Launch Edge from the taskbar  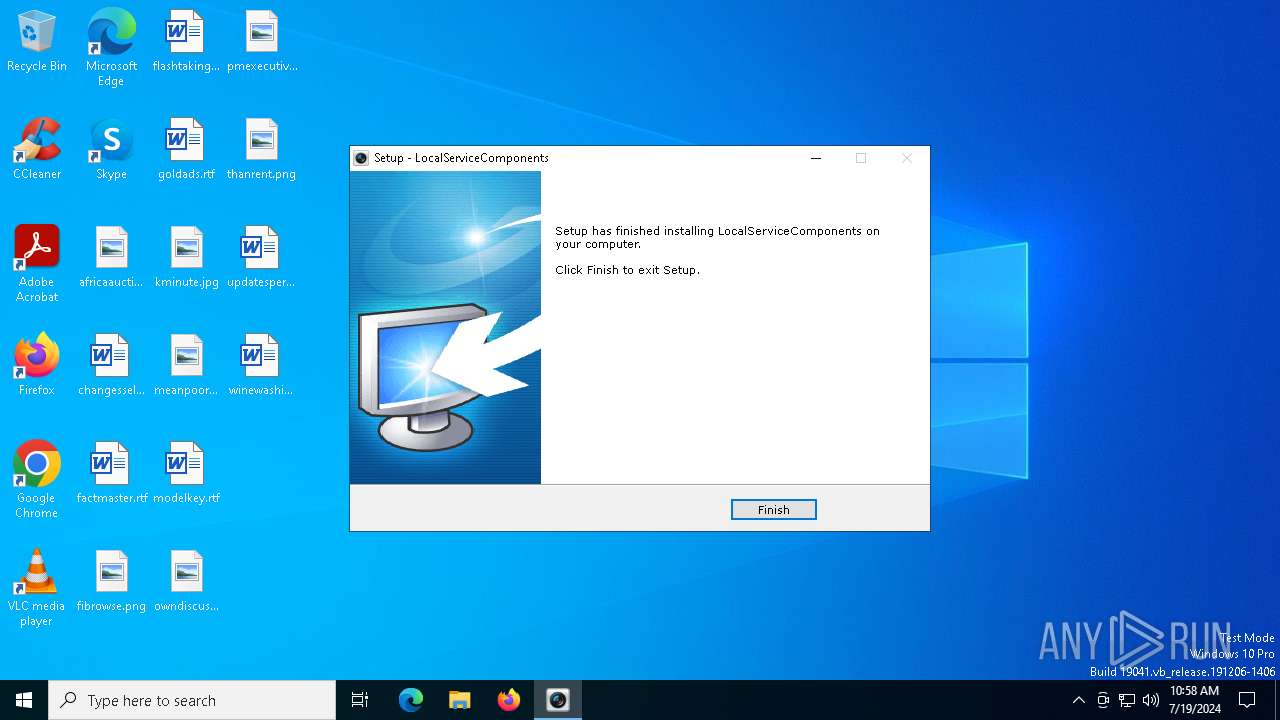[x=411, y=700]
